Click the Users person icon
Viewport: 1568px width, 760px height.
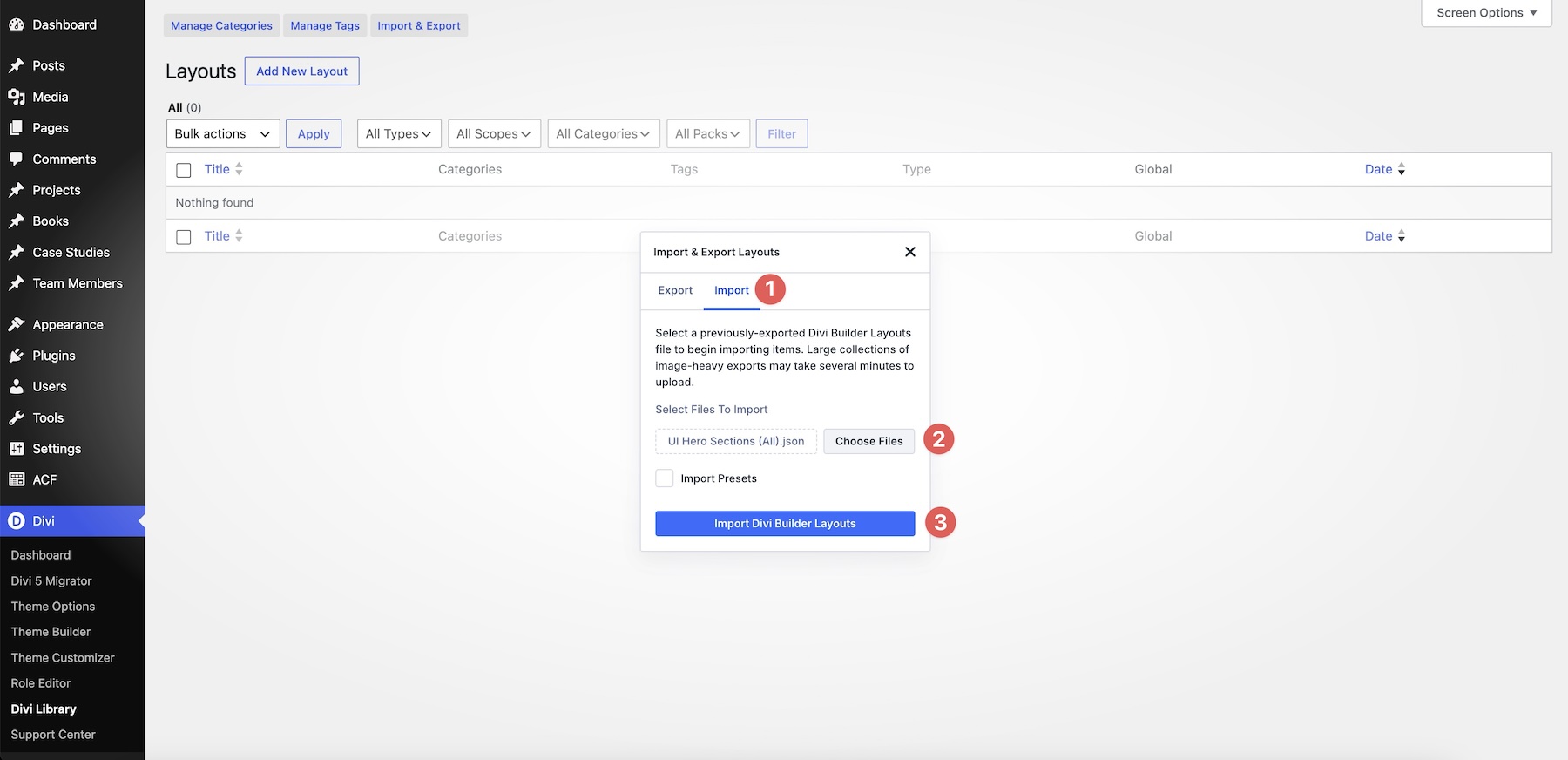(x=17, y=386)
